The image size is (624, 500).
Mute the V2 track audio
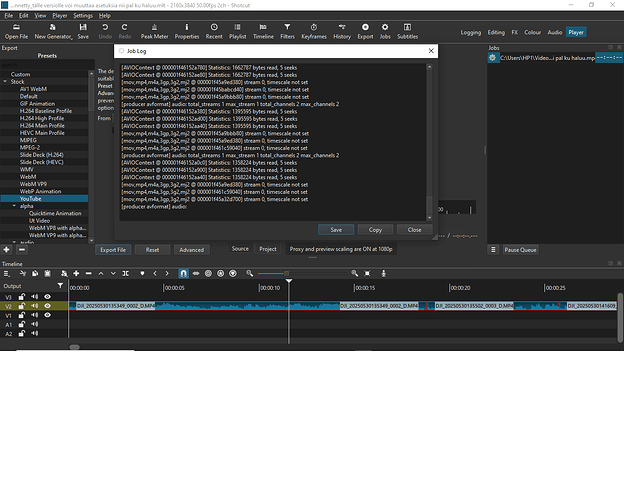34,306
